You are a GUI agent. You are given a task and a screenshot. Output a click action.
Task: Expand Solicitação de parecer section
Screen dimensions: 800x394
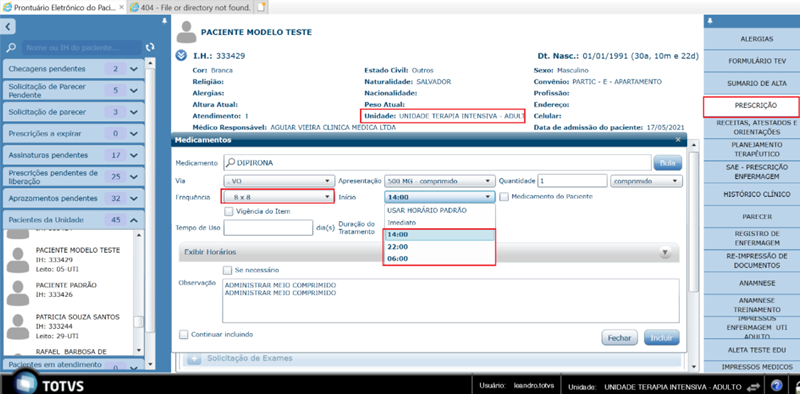[134, 112]
